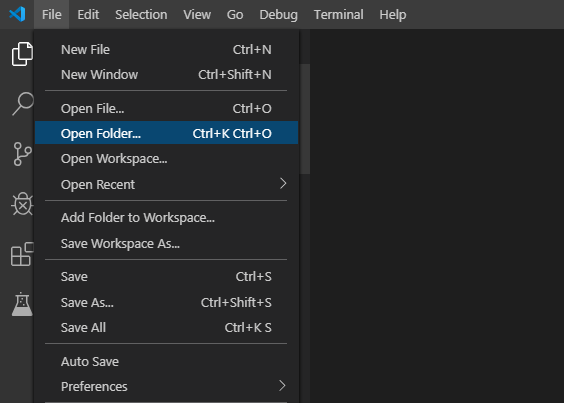This screenshot has width=564, height=403.
Task: Open the Test beaker icon view
Action: 22,304
